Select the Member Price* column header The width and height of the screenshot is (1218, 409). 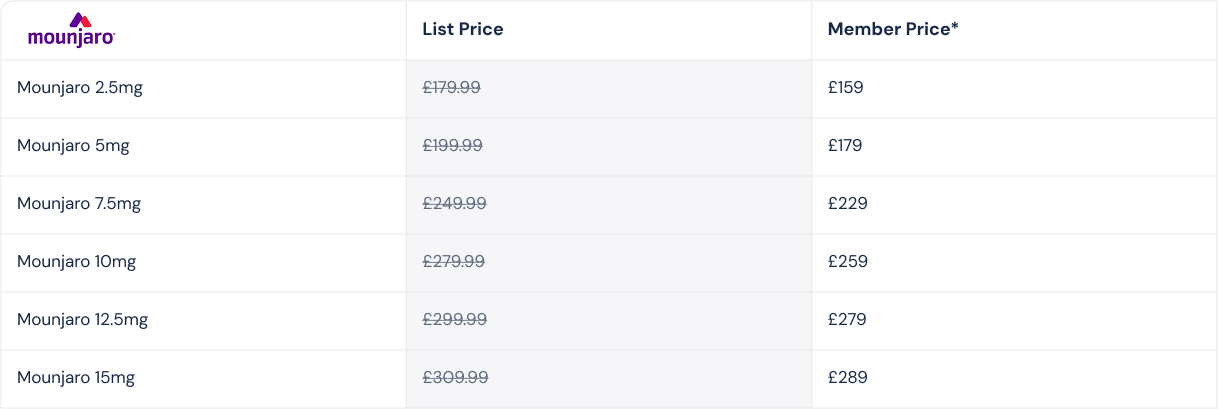pyautogui.click(x=893, y=30)
